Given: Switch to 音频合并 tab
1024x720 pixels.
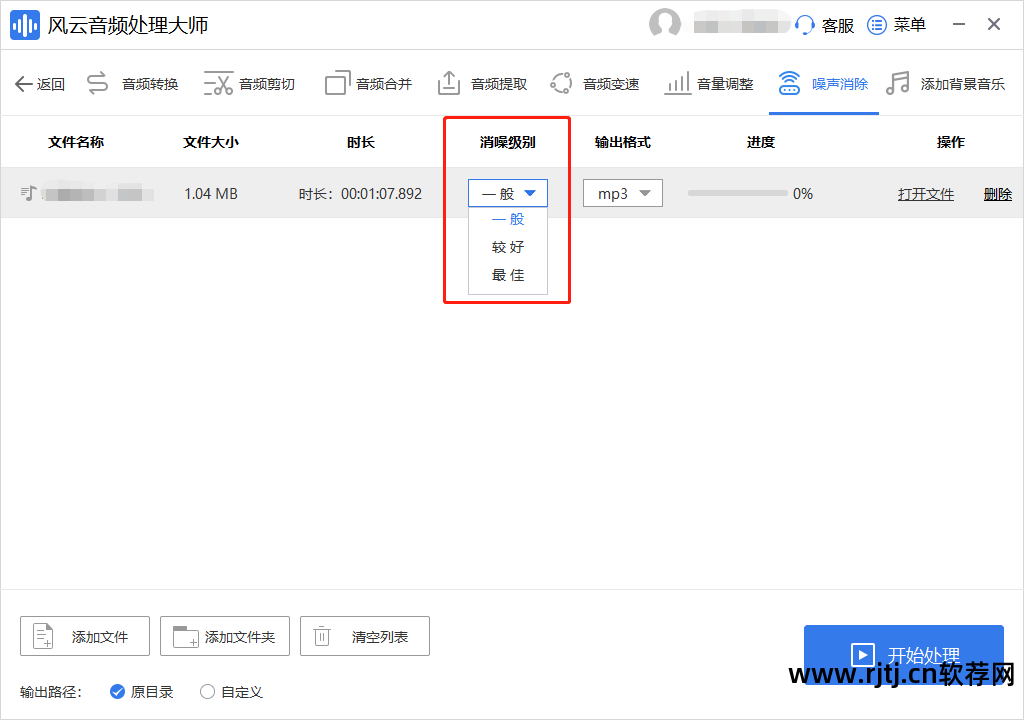Looking at the screenshot, I should click(x=368, y=84).
